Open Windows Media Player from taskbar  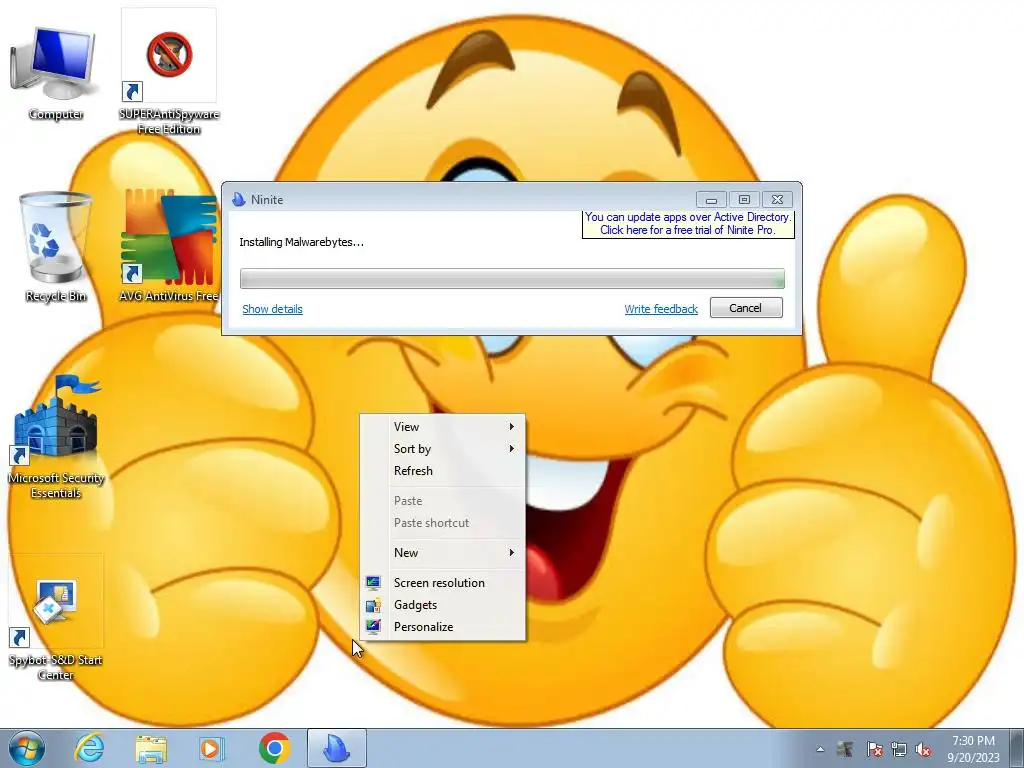211,748
